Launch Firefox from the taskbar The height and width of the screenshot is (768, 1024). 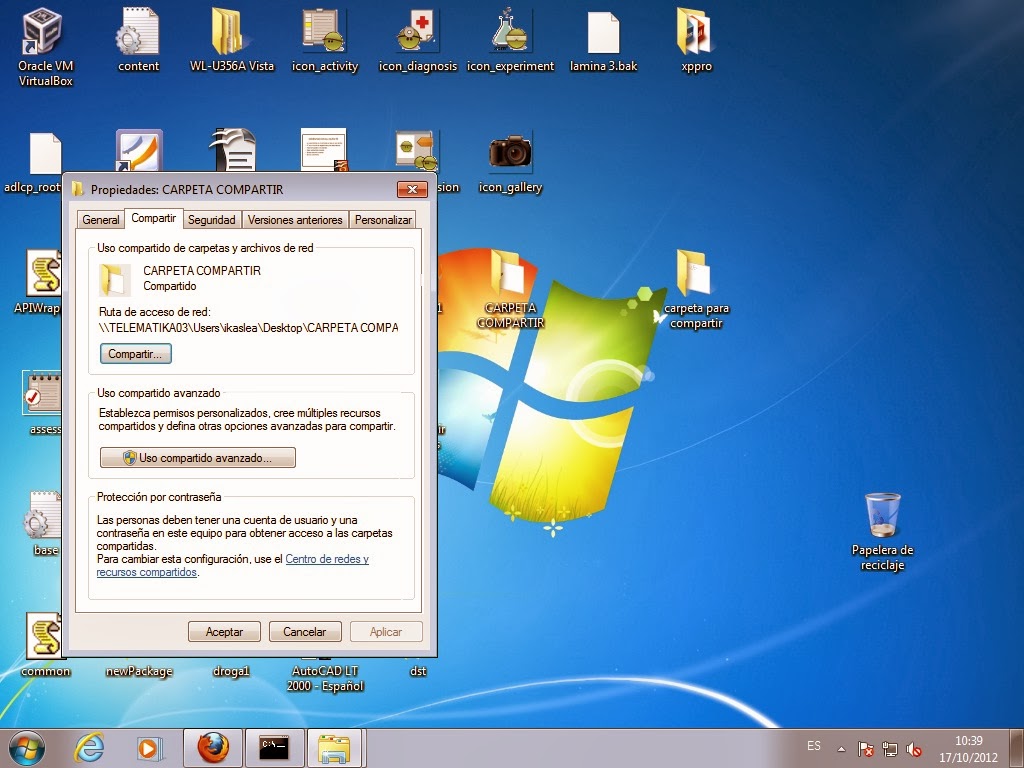(x=213, y=747)
